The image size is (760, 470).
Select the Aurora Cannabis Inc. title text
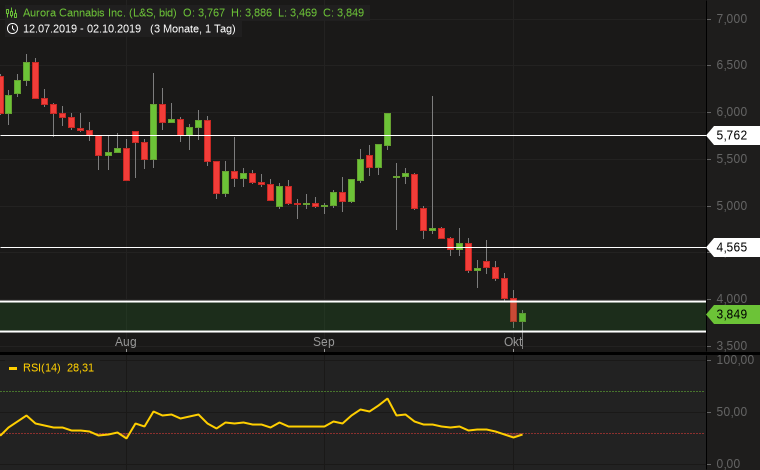[99, 13]
